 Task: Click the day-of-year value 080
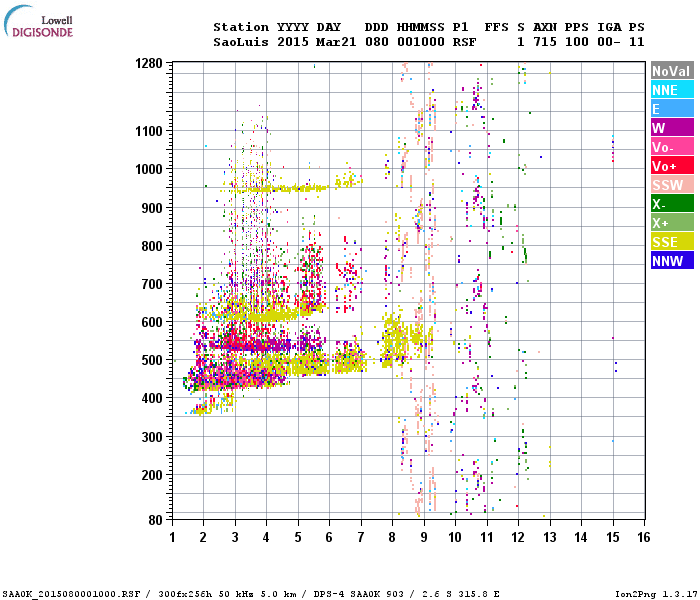(x=377, y=42)
